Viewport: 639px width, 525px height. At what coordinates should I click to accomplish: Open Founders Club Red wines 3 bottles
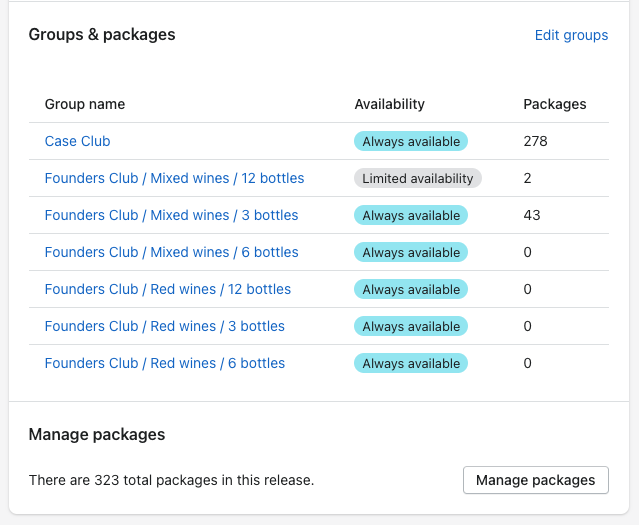point(165,326)
